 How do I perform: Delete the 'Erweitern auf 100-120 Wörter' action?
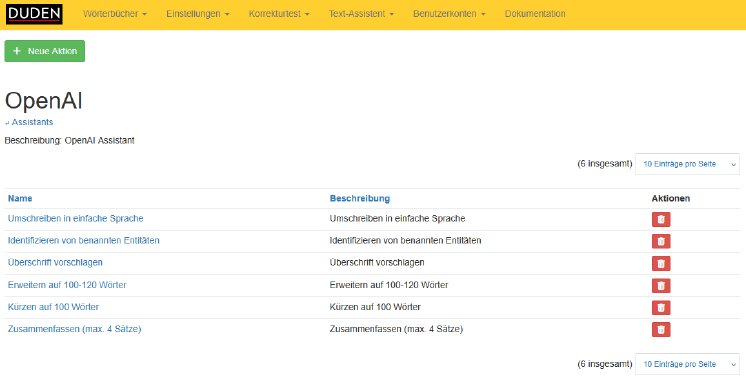click(661, 285)
